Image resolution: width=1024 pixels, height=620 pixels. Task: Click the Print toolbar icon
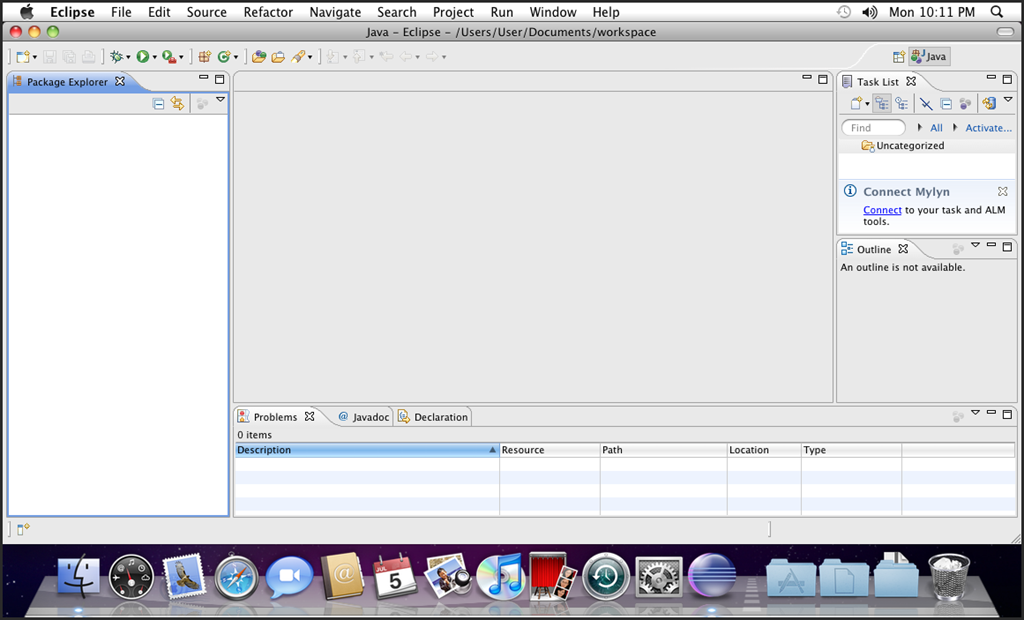[x=88, y=57]
